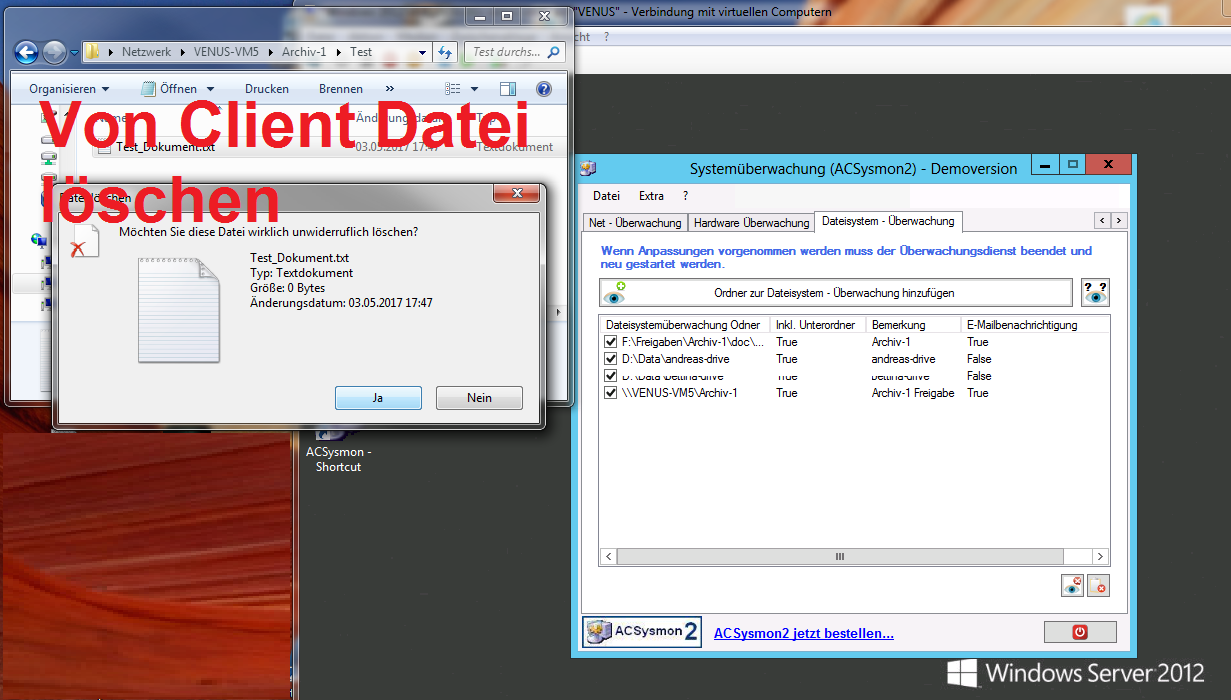Show more toolbar commands with » chevron
Screen dimensions: 1231x700
tap(390, 89)
